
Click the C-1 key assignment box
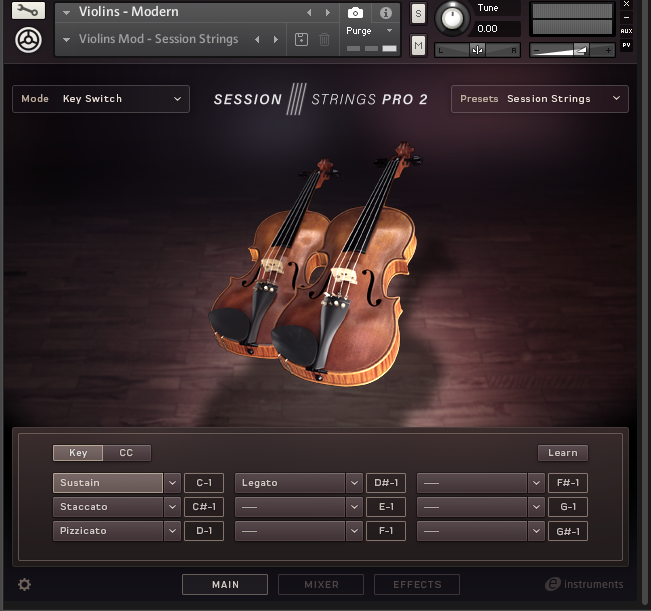pyautogui.click(x=204, y=483)
